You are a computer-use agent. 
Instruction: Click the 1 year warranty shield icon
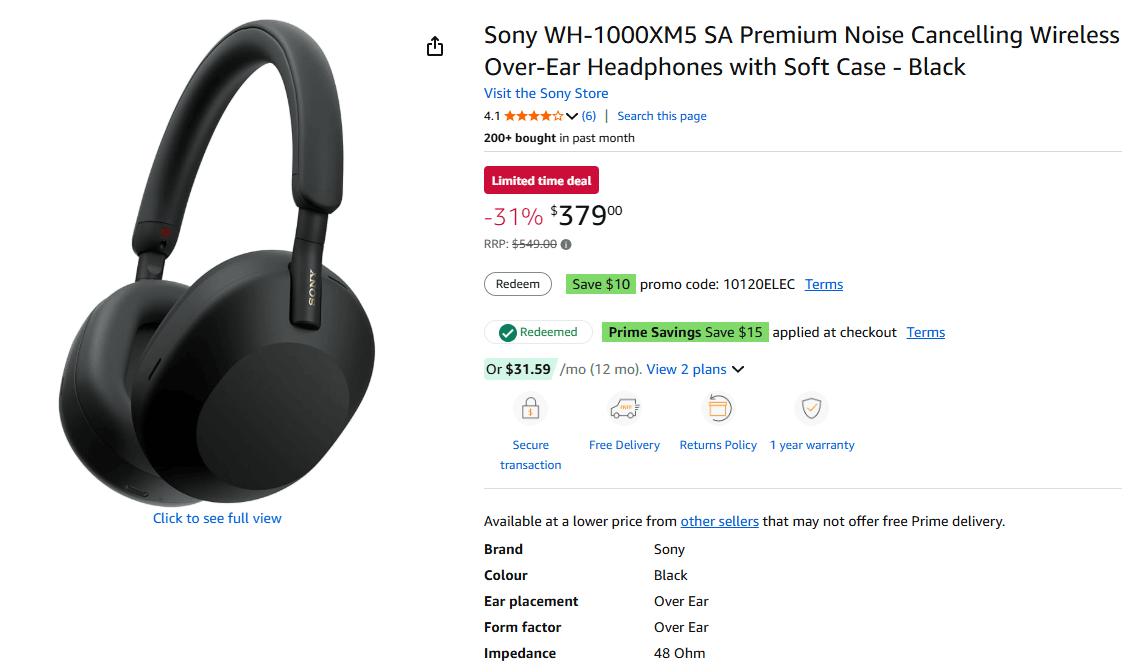[811, 409]
